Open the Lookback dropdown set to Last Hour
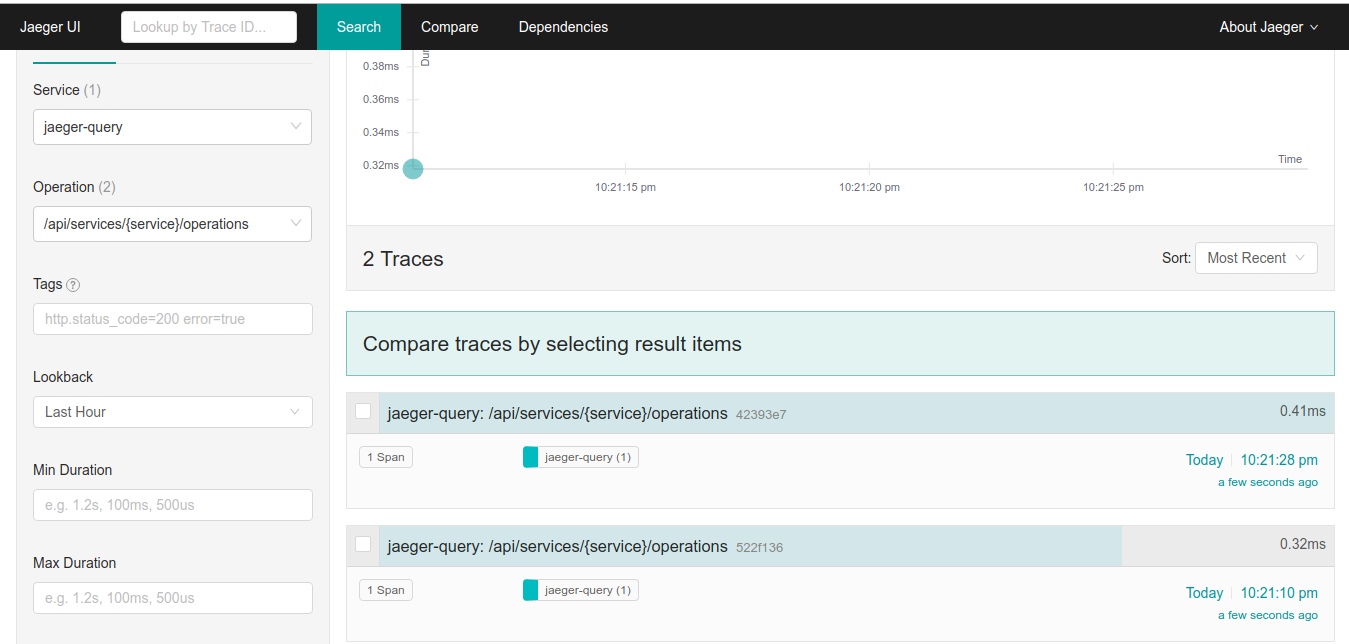This screenshot has height=644, width=1349. tap(172, 412)
